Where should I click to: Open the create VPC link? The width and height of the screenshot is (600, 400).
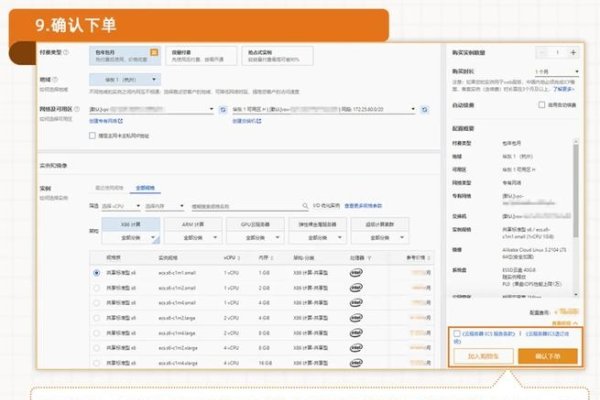pos(106,121)
